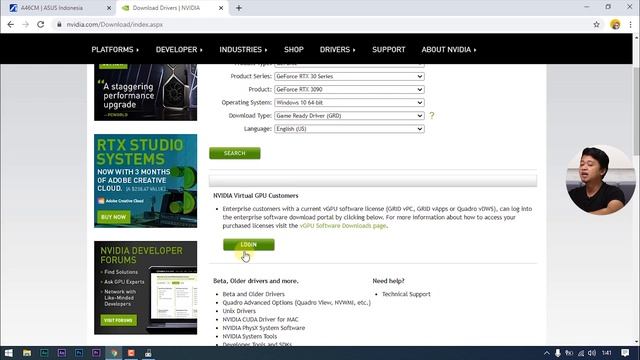Go to SUPPORT in the navigation bar
640x360 pixels.
(x=389, y=49)
